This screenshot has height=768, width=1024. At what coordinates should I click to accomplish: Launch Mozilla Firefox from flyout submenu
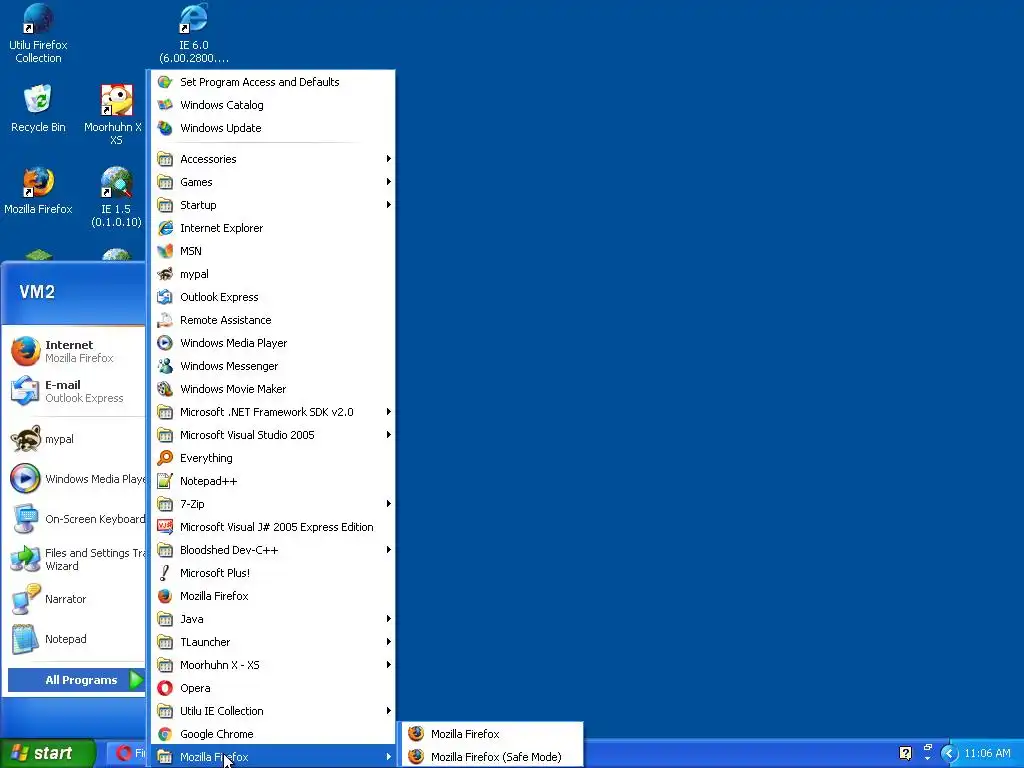pyautogui.click(x=490, y=733)
